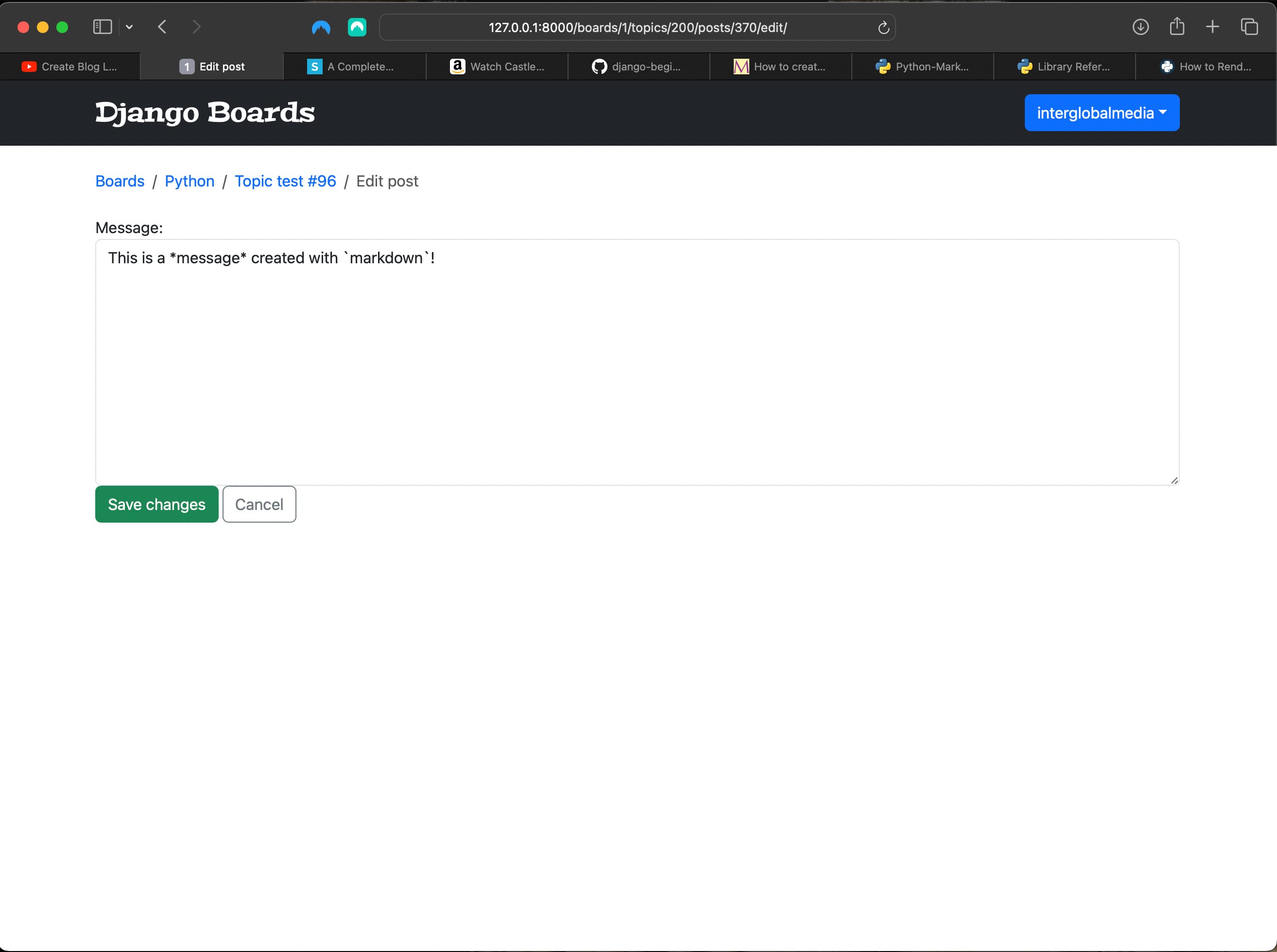Viewport: 1277px width, 952px height.
Task: Go forward with the forward arrow
Action: (x=197, y=27)
